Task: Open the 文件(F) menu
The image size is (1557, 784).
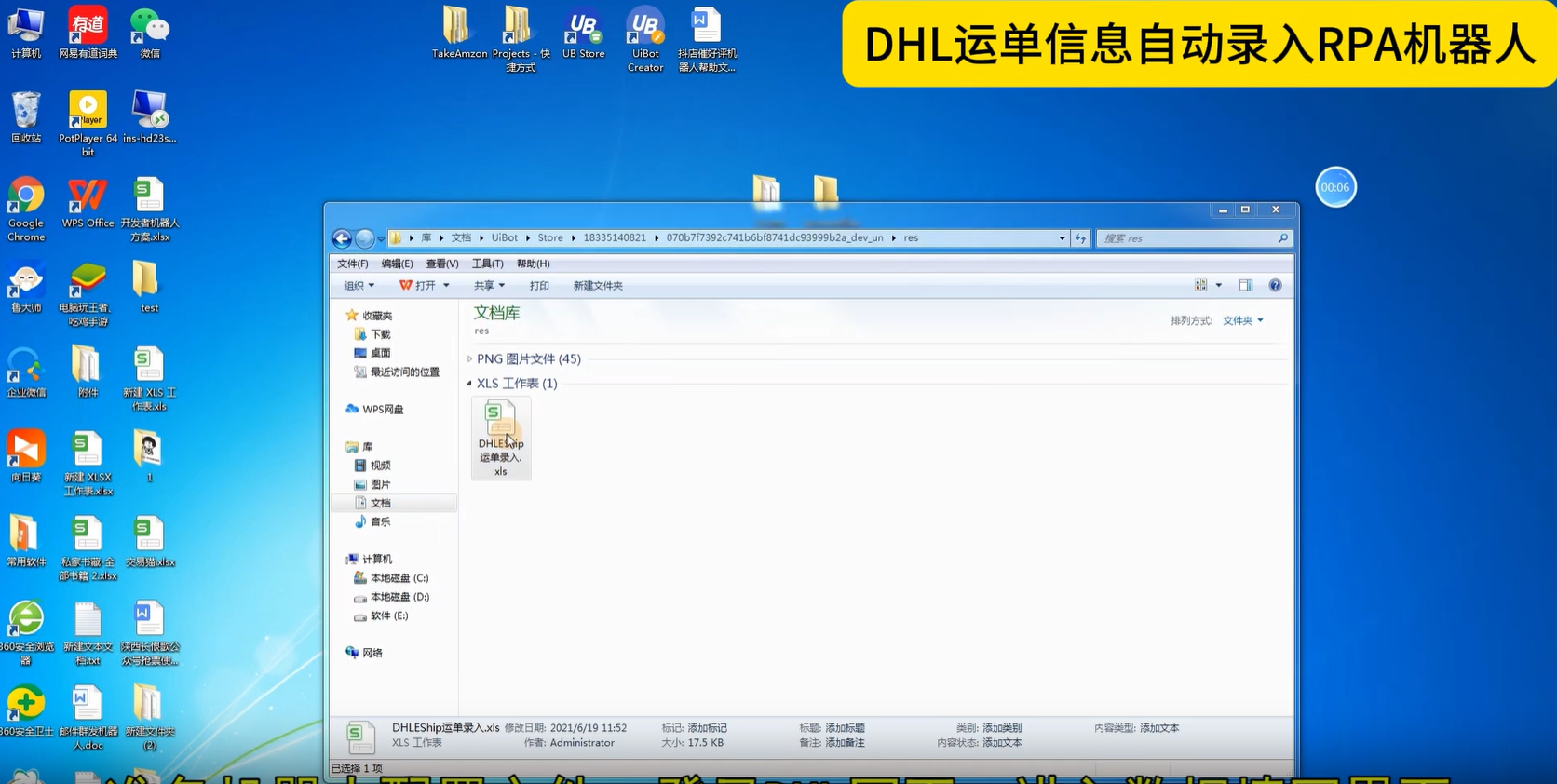Action: point(352,264)
